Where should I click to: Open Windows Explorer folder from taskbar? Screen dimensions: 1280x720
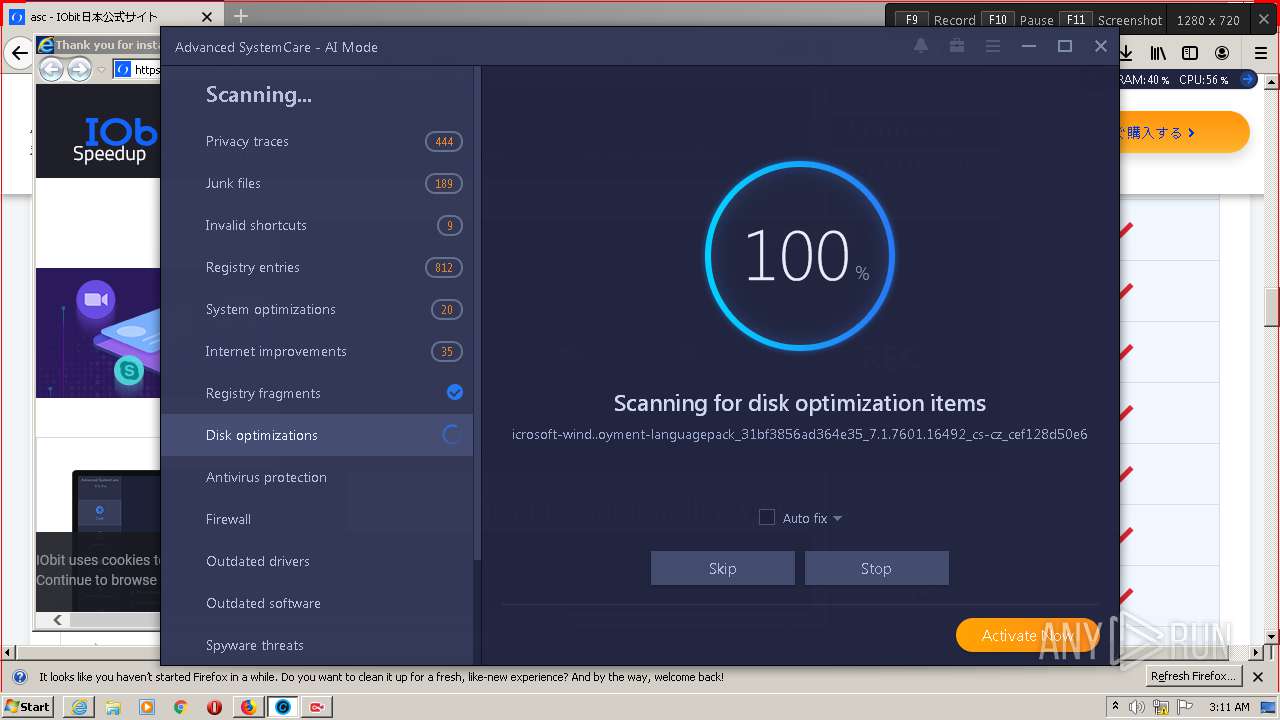[x=113, y=707]
